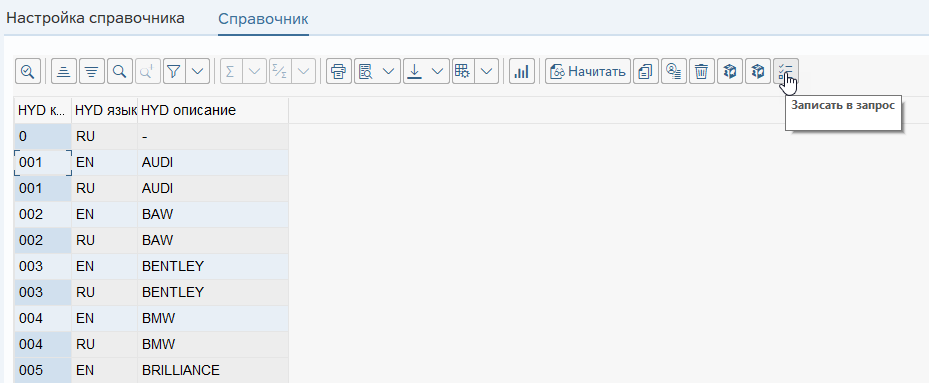
Task: Click BAW description in EN row
Action: tap(213, 215)
